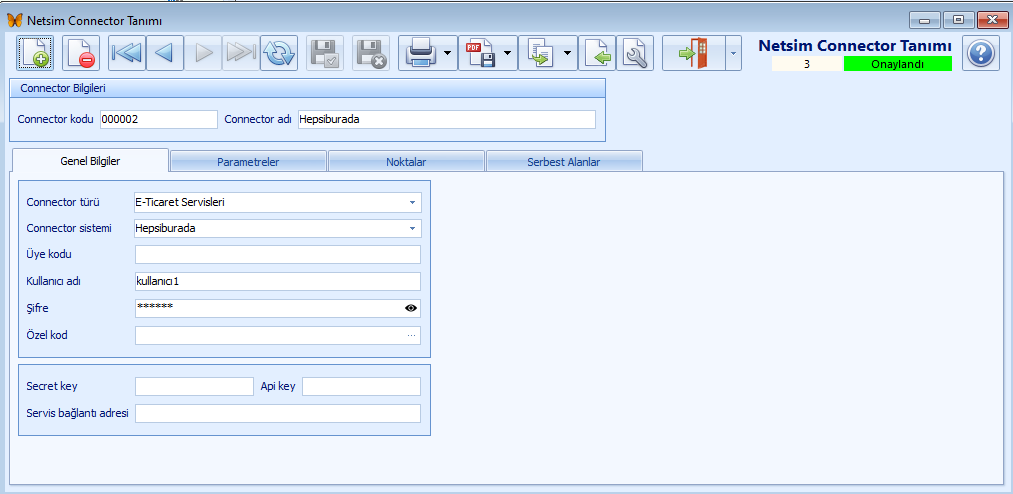The image size is (1013, 494).
Task: Switch to the Genel Bilgiler tab
Action: point(90,161)
